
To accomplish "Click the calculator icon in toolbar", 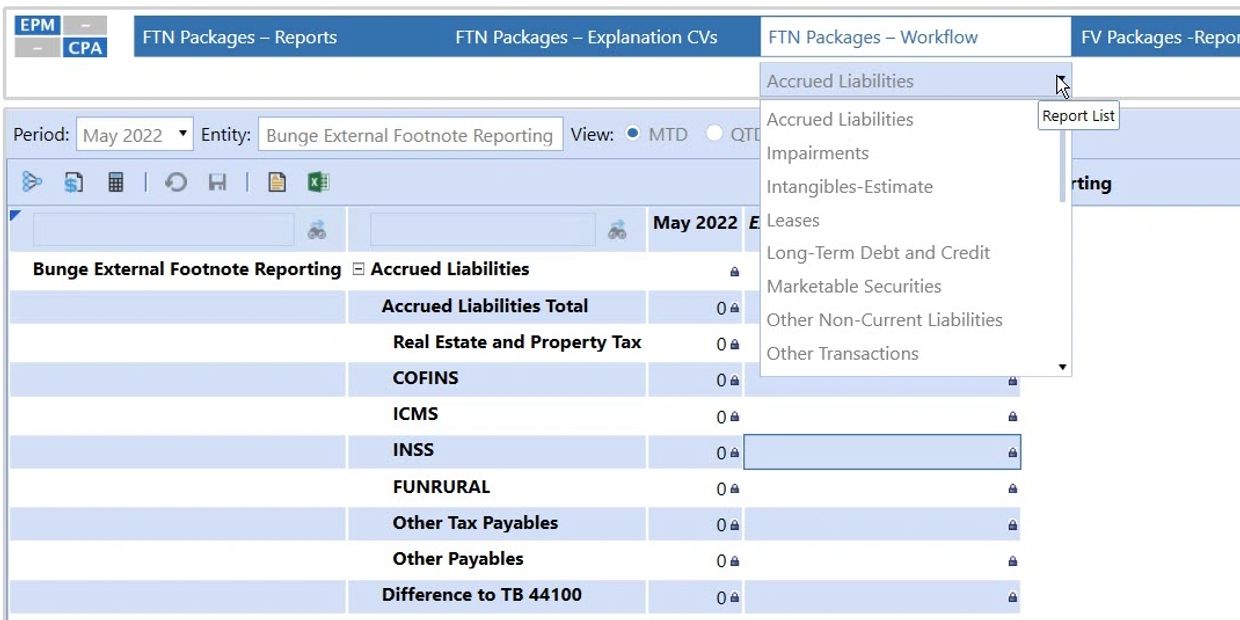I will (115, 182).
